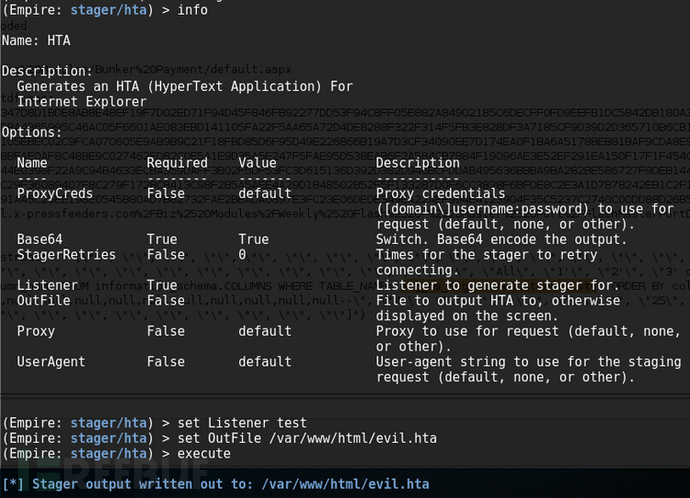Click 'User-agent string to use for the staging' text

click(529, 362)
